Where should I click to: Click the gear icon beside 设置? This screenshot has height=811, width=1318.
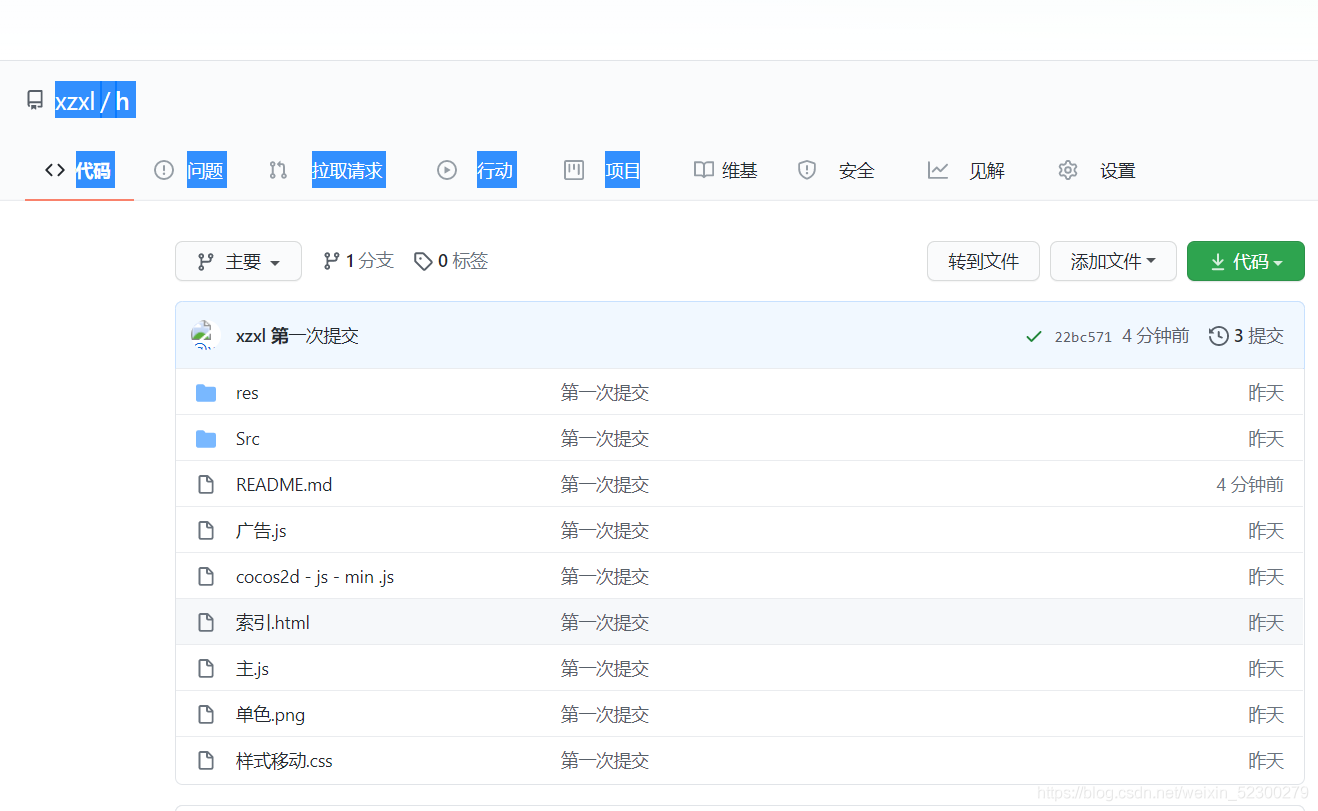(1068, 170)
